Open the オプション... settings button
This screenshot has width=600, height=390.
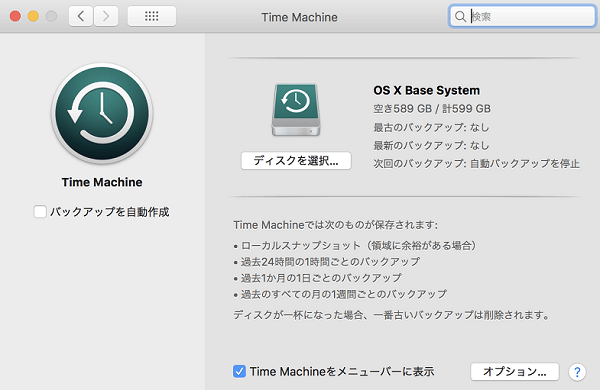(x=515, y=372)
